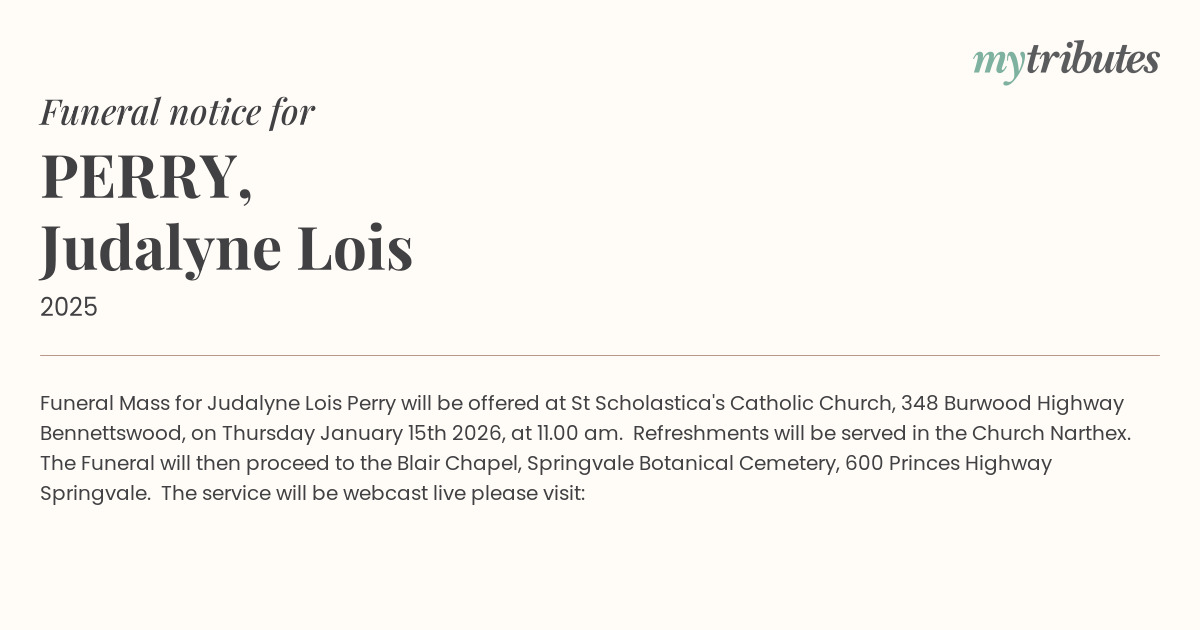Click the "348 Burwood Highway" address text

(1012, 404)
